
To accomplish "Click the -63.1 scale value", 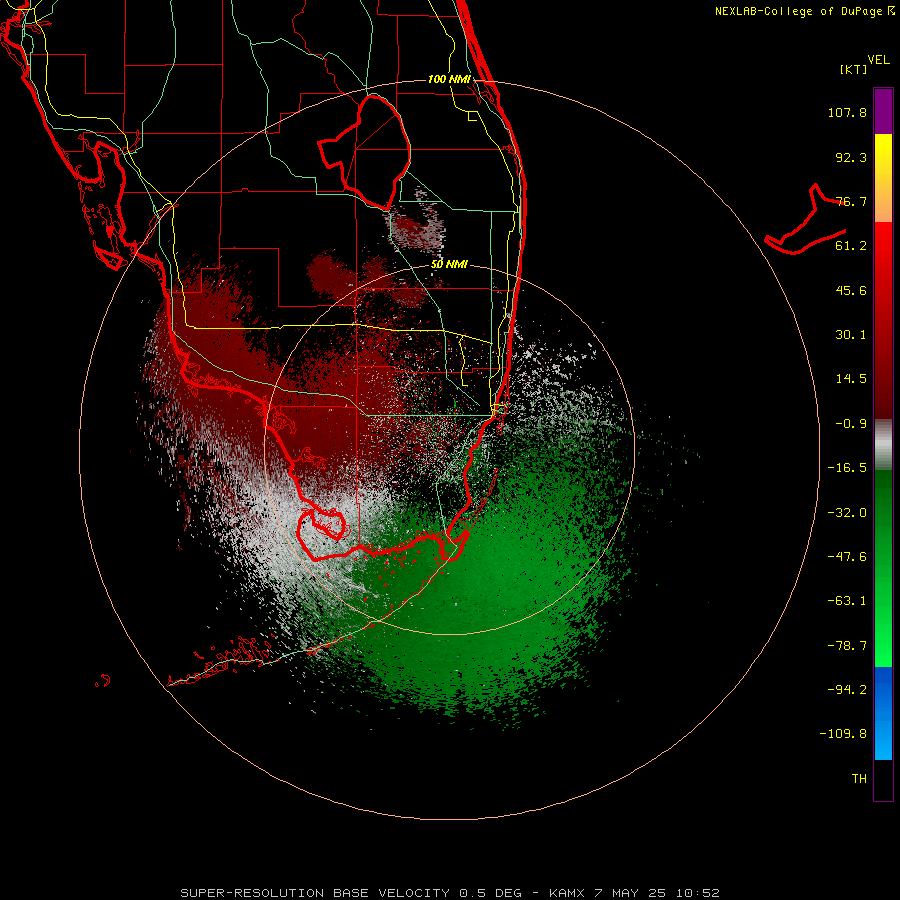I will point(847,601).
